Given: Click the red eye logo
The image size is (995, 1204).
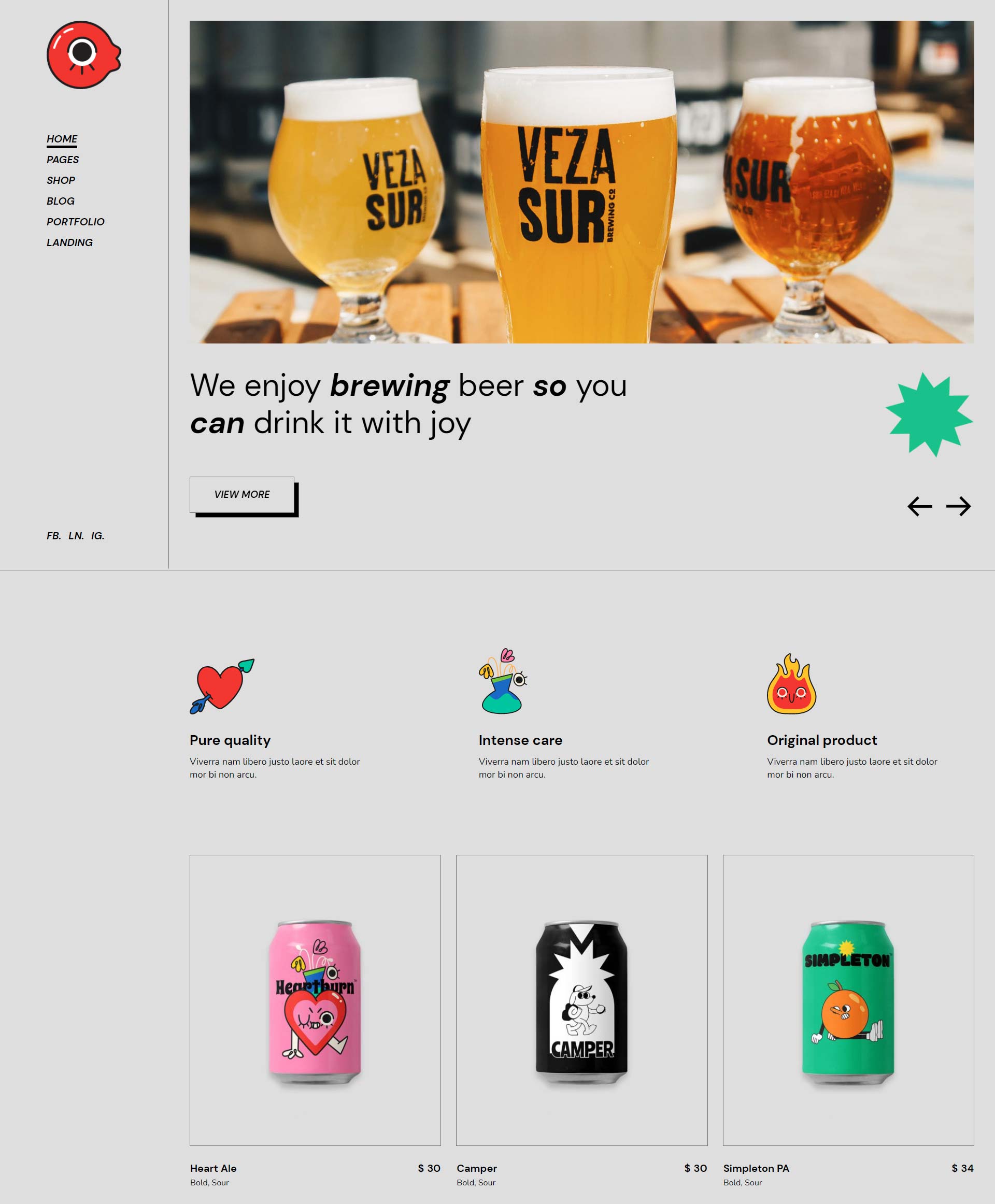Looking at the screenshot, I should (83, 55).
